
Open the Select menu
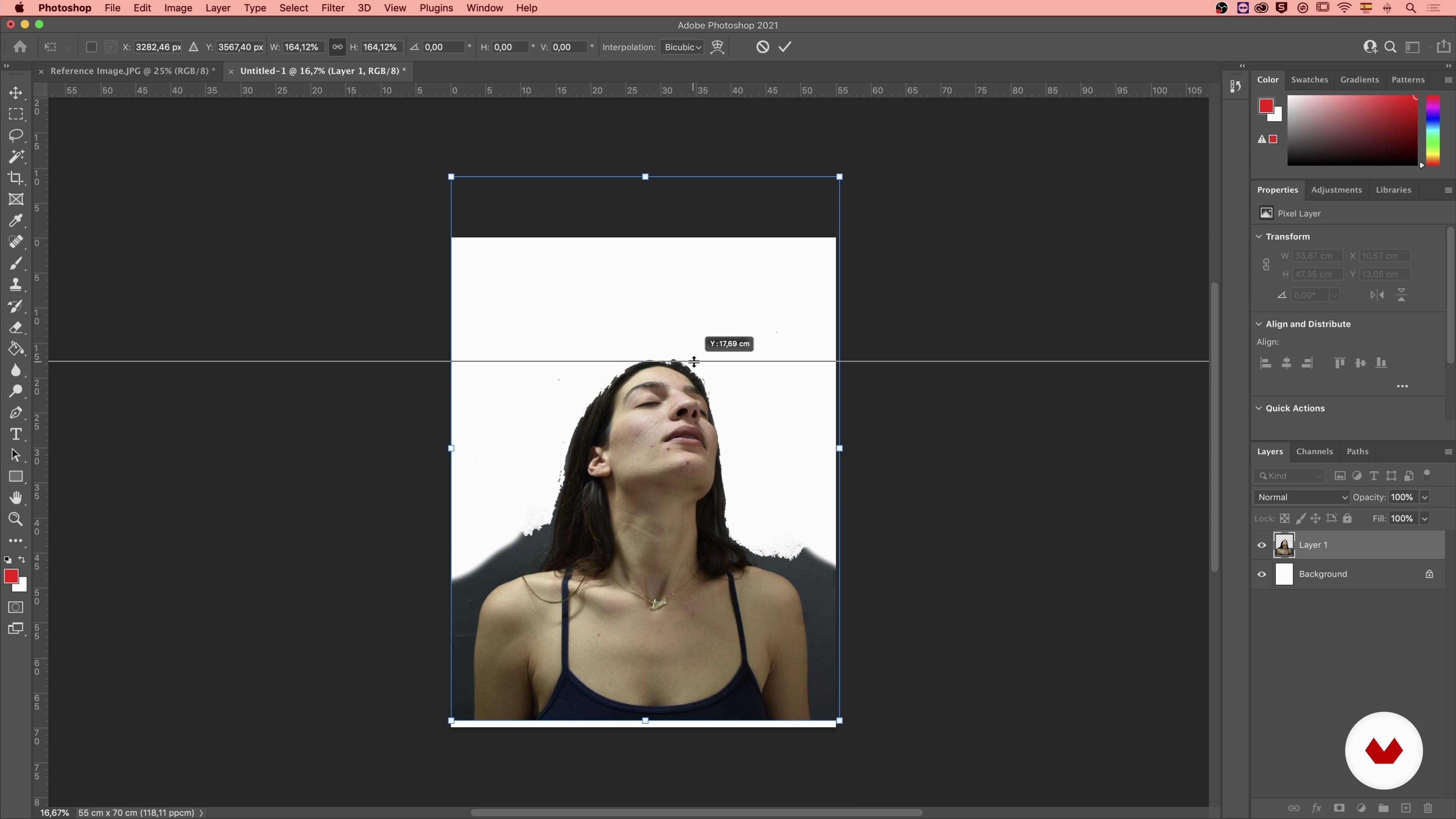coord(293,8)
